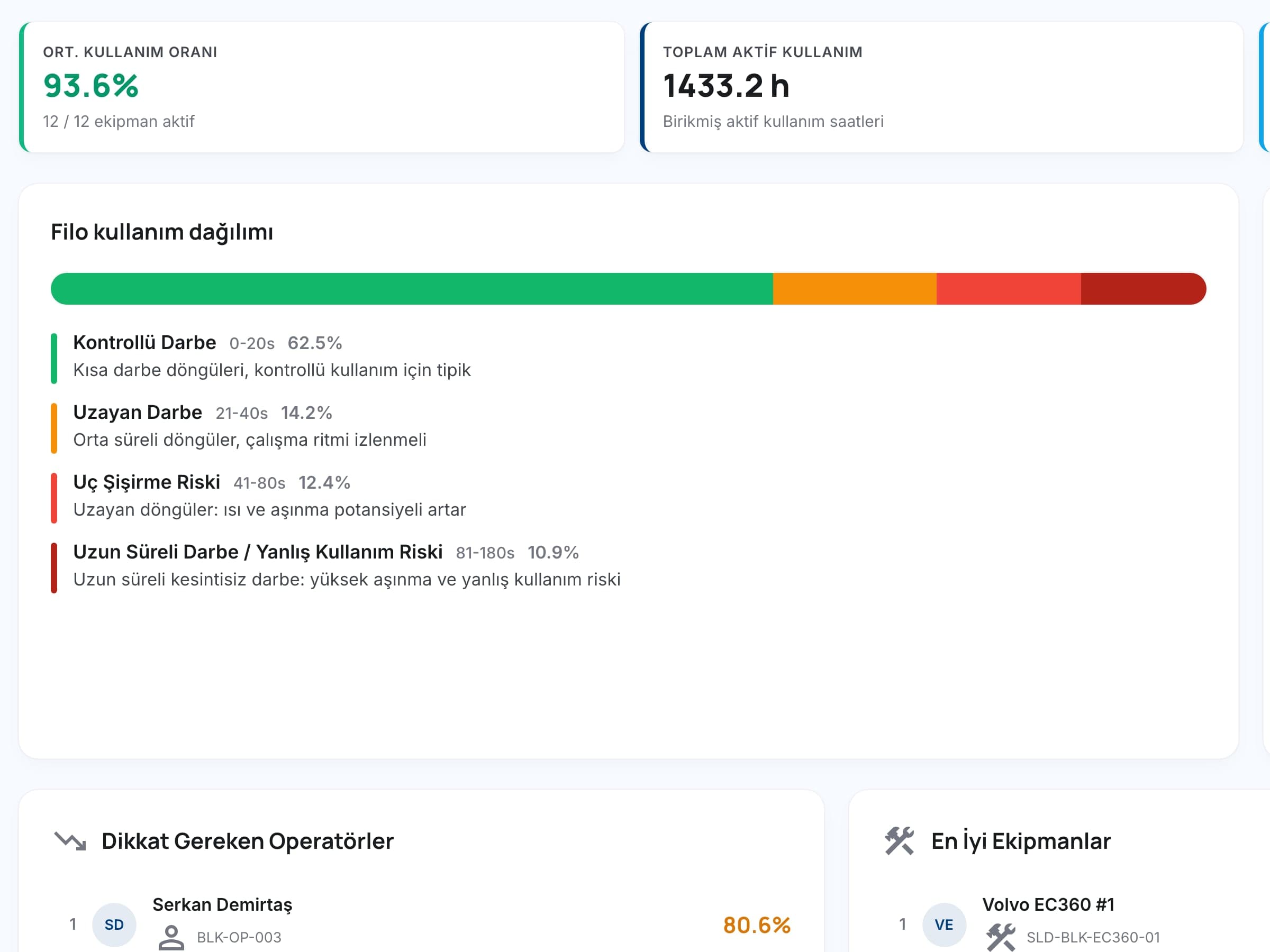Click the orange Uzayan Darbe bar segment
This screenshot has height=952, width=1270.
pos(855,289)
